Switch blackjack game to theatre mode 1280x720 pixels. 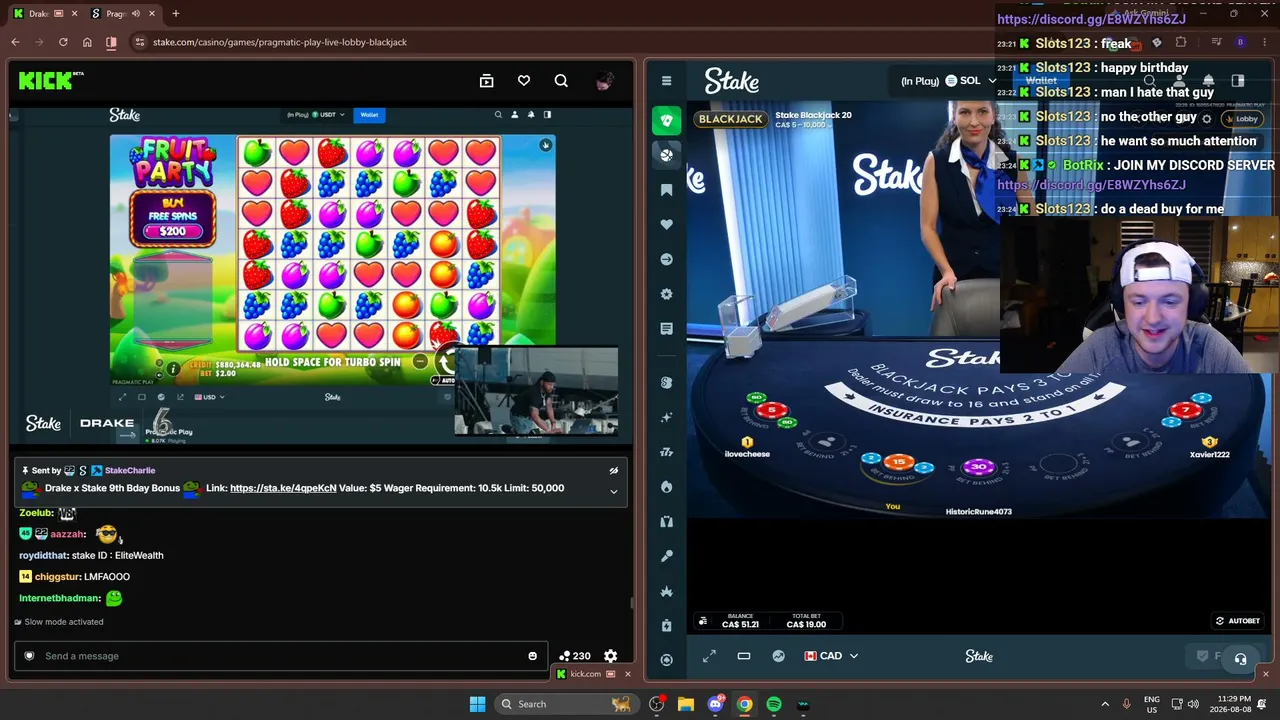(x=744, y=656)
